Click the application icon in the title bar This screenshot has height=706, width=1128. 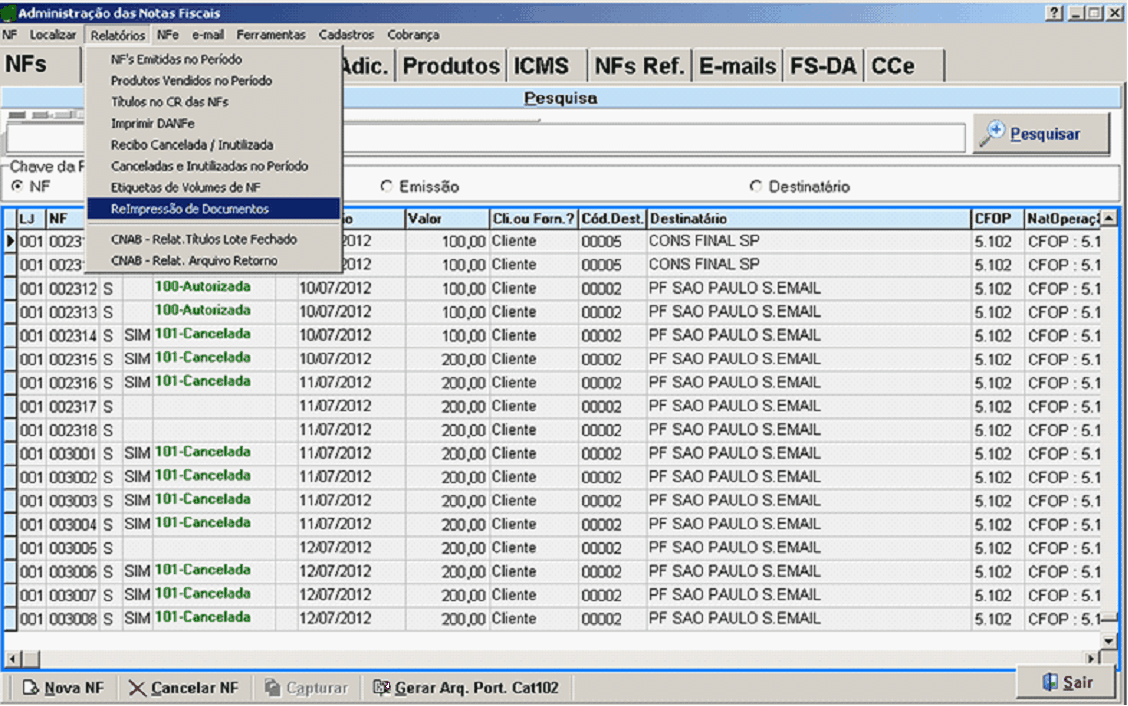[9, 13]
